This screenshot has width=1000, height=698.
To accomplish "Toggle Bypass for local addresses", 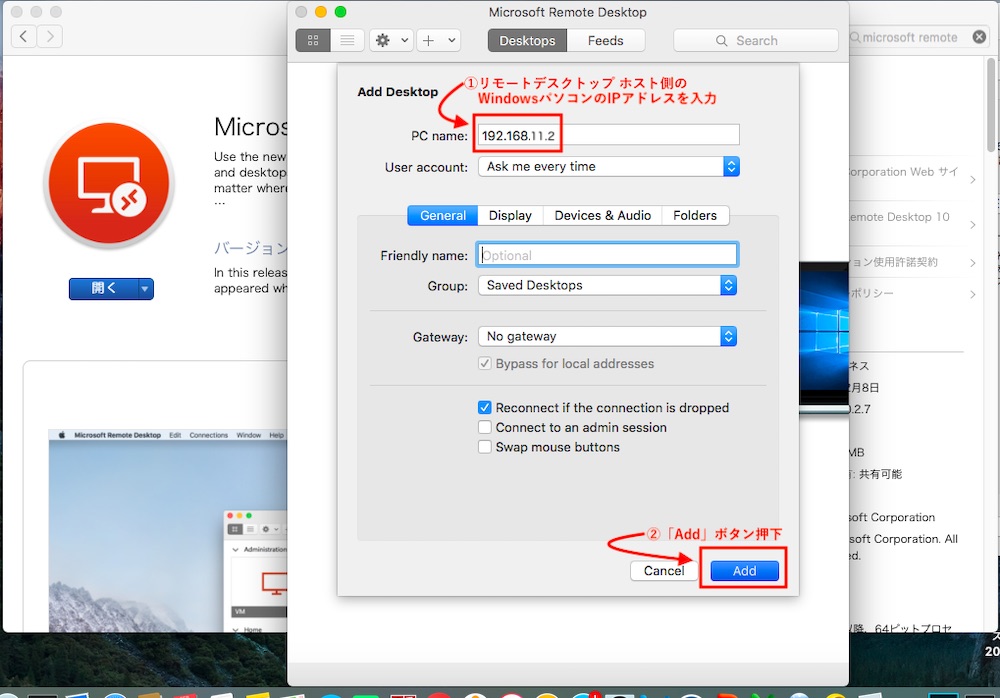I will click(x=485, y=364).
